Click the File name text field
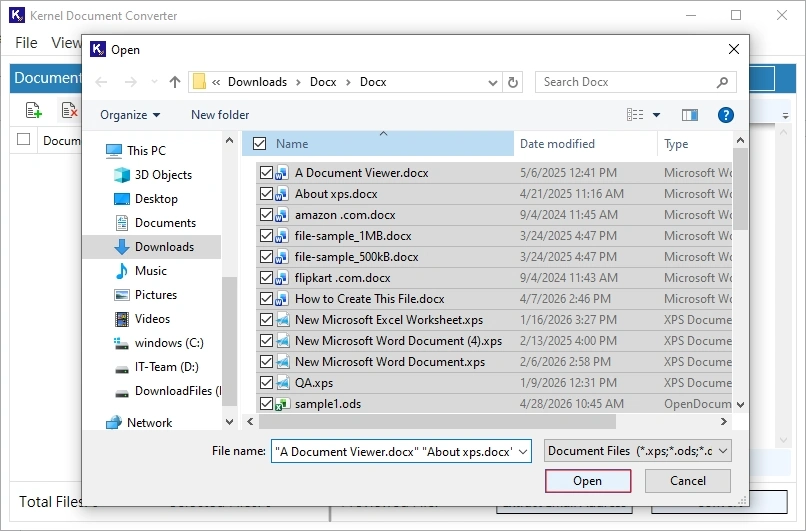The width and height of the screenshot is (806, 531). point(394,452)
